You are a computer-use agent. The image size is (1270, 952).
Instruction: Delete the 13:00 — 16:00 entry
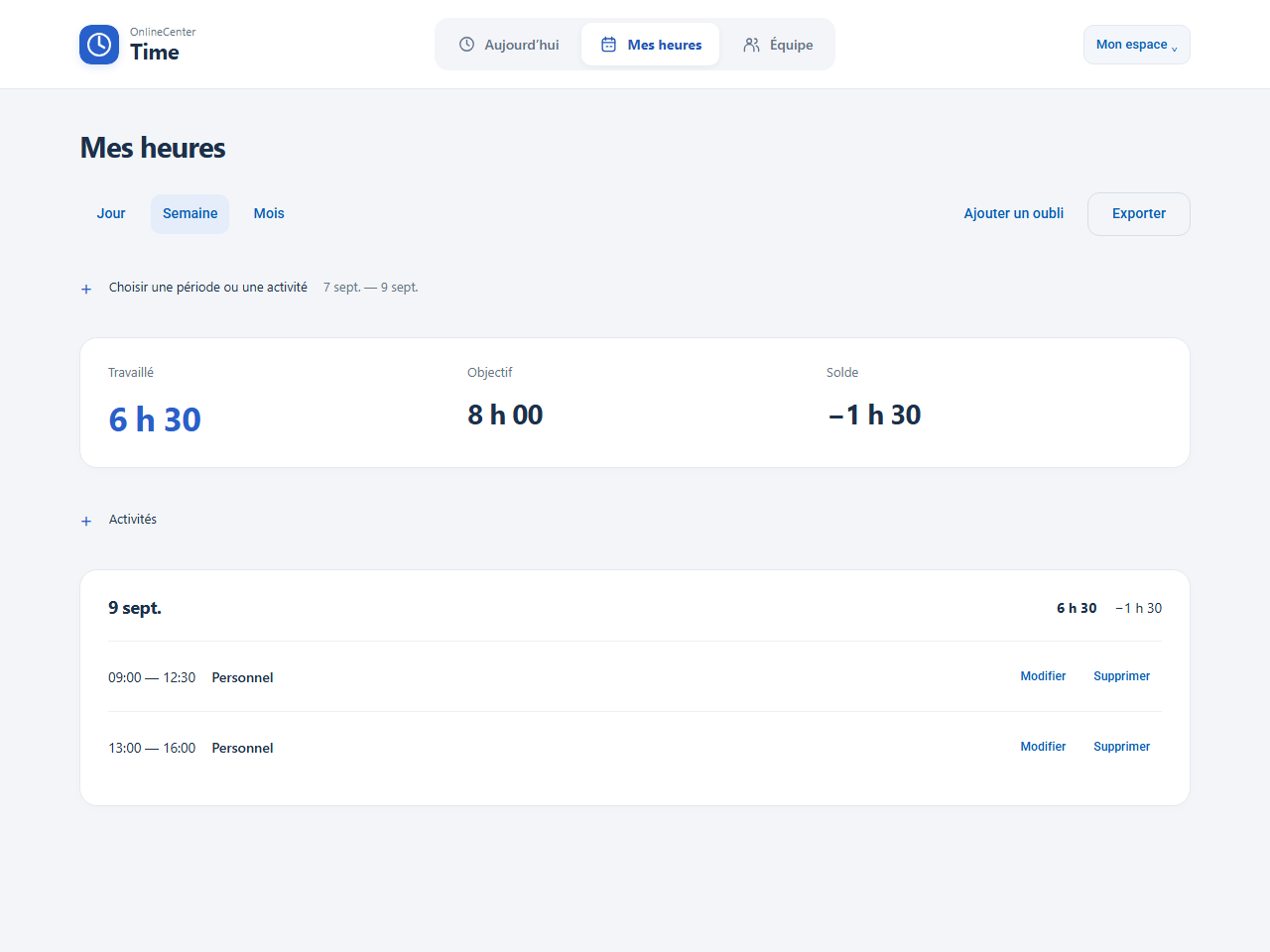click(1122, 747)
